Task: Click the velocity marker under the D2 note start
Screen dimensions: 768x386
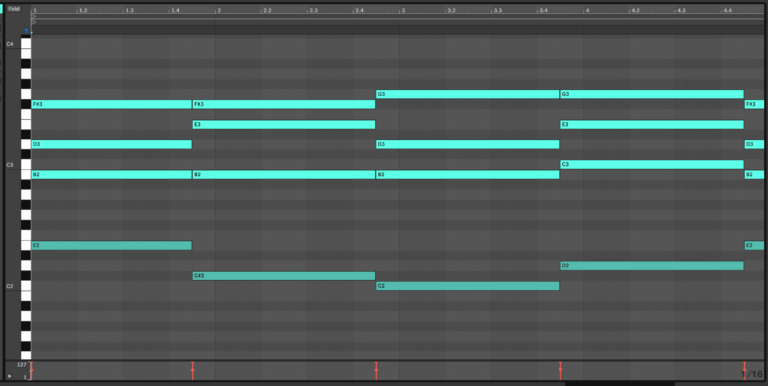Action: click(x=560, y=370)
